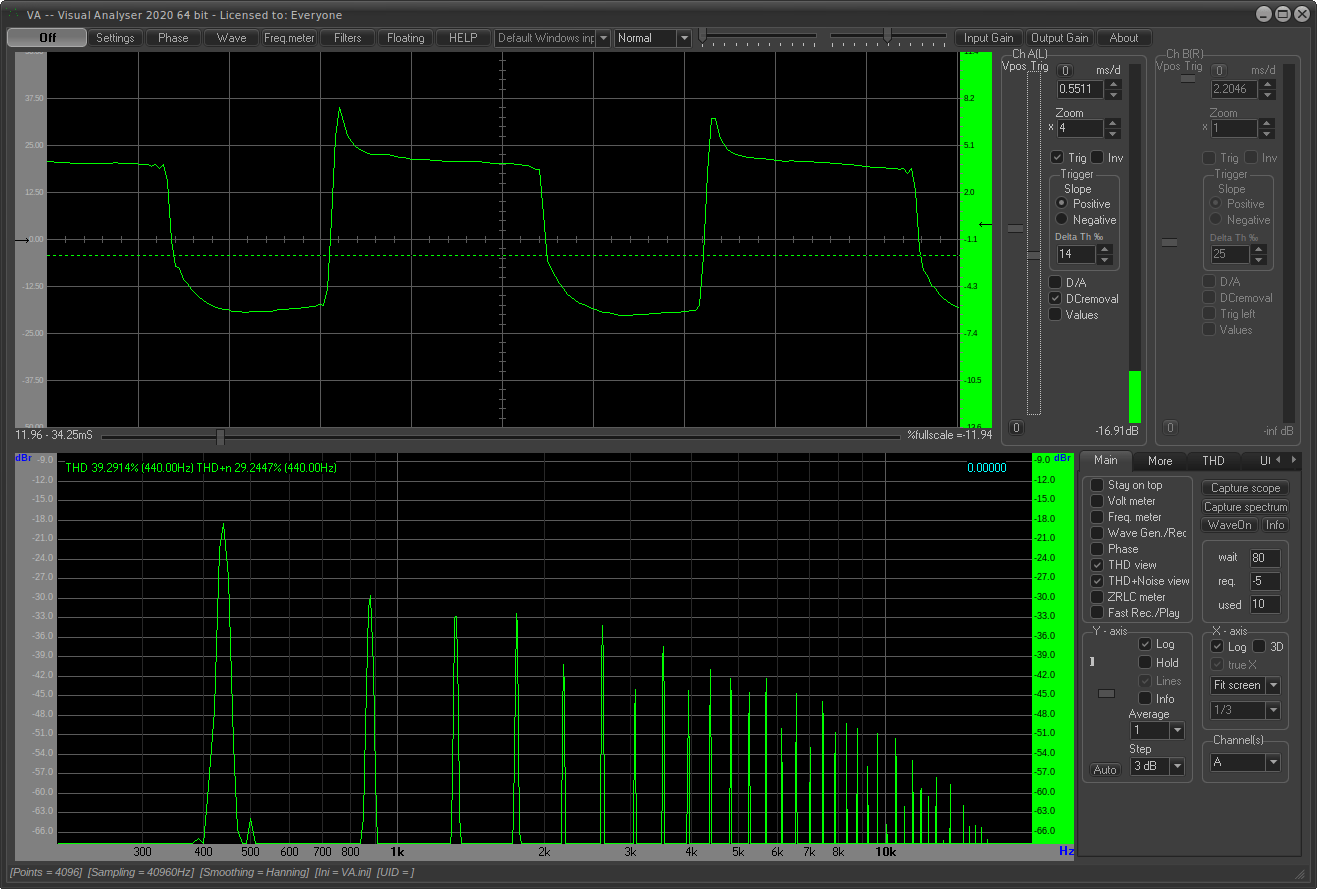The width and height of the screenshot is (1317, 889).
Task: Decrease Ch A ms/d with the down arrow
Action: point(1113,94)
